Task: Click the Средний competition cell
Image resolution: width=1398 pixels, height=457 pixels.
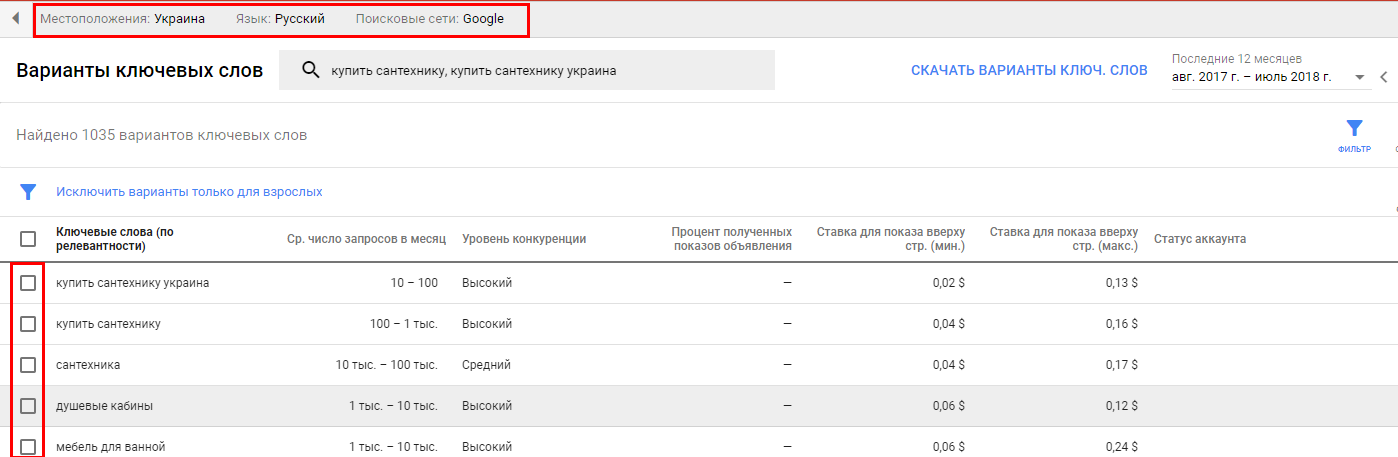Action: point(486,365)
